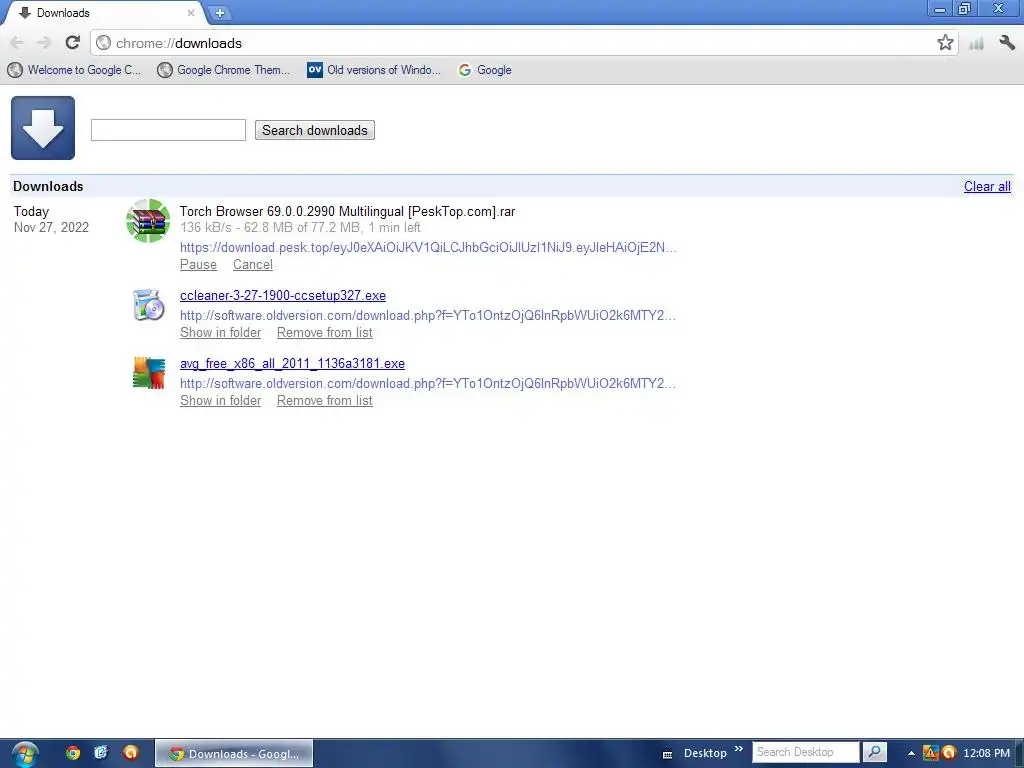Open the Google Chrome Themes bookmark

(223, 70)
